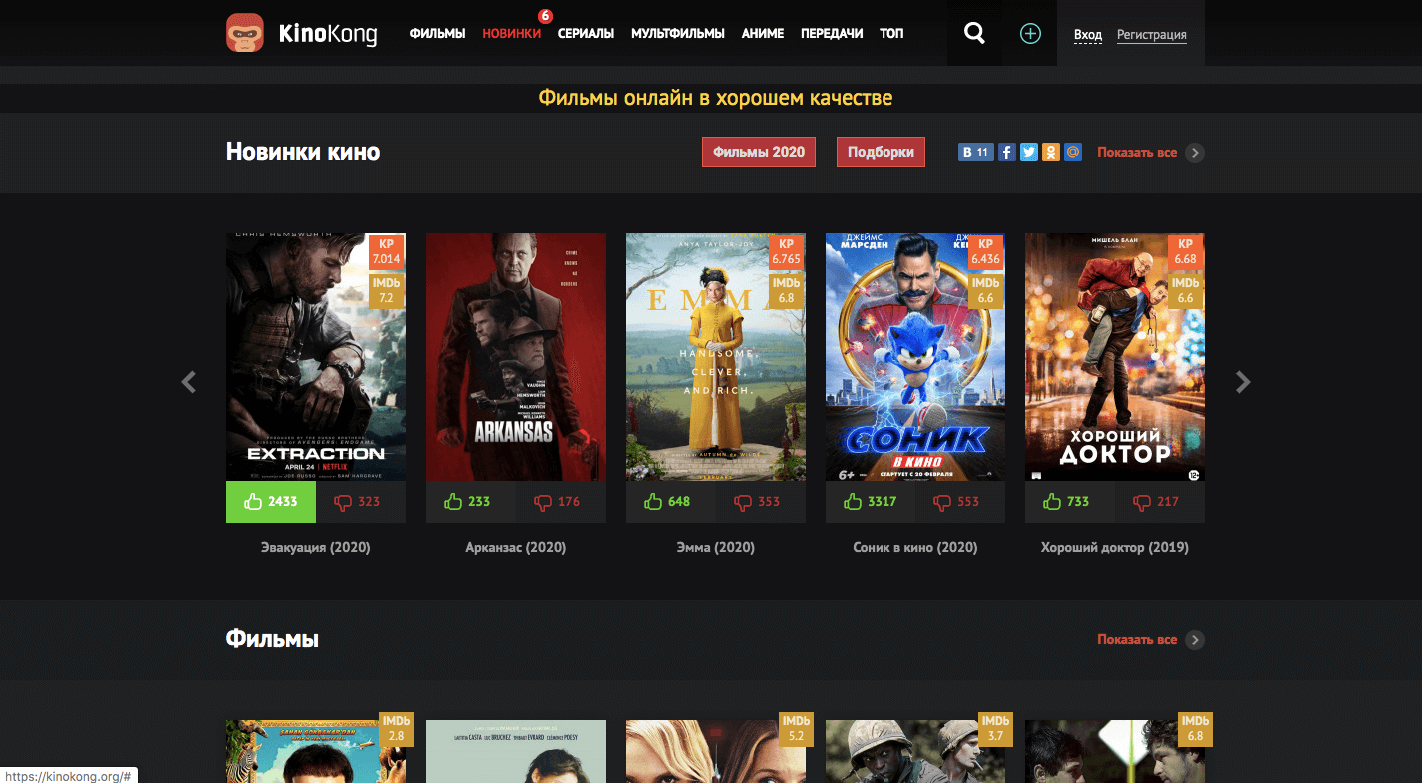Click the IMDb 5.2 badge in Фильмы row
Screen dimensions: 1422x783
796,729
